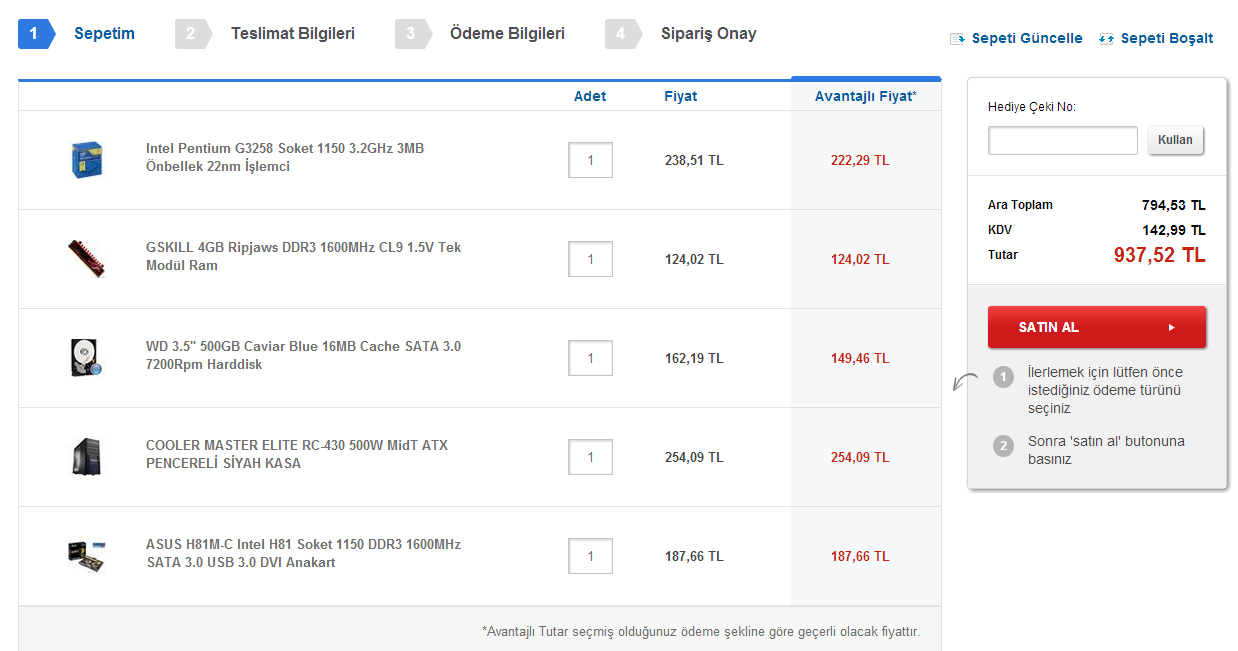Click the Sepeti Boşalt empty cart icon
The height and width of the screenshot is (651, 1238).
click(1106, 39)
